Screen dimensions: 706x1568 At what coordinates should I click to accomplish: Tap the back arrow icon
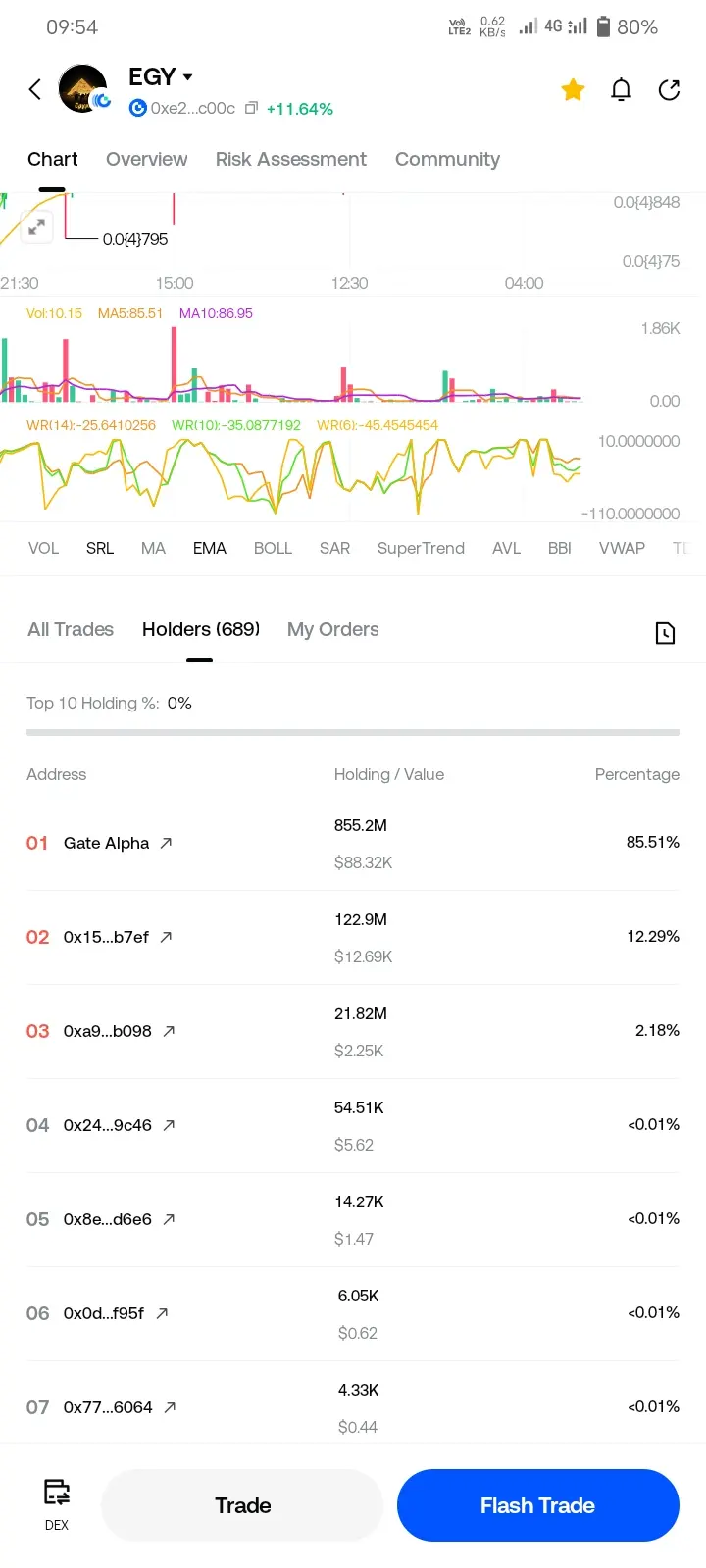tap(35, 90)
